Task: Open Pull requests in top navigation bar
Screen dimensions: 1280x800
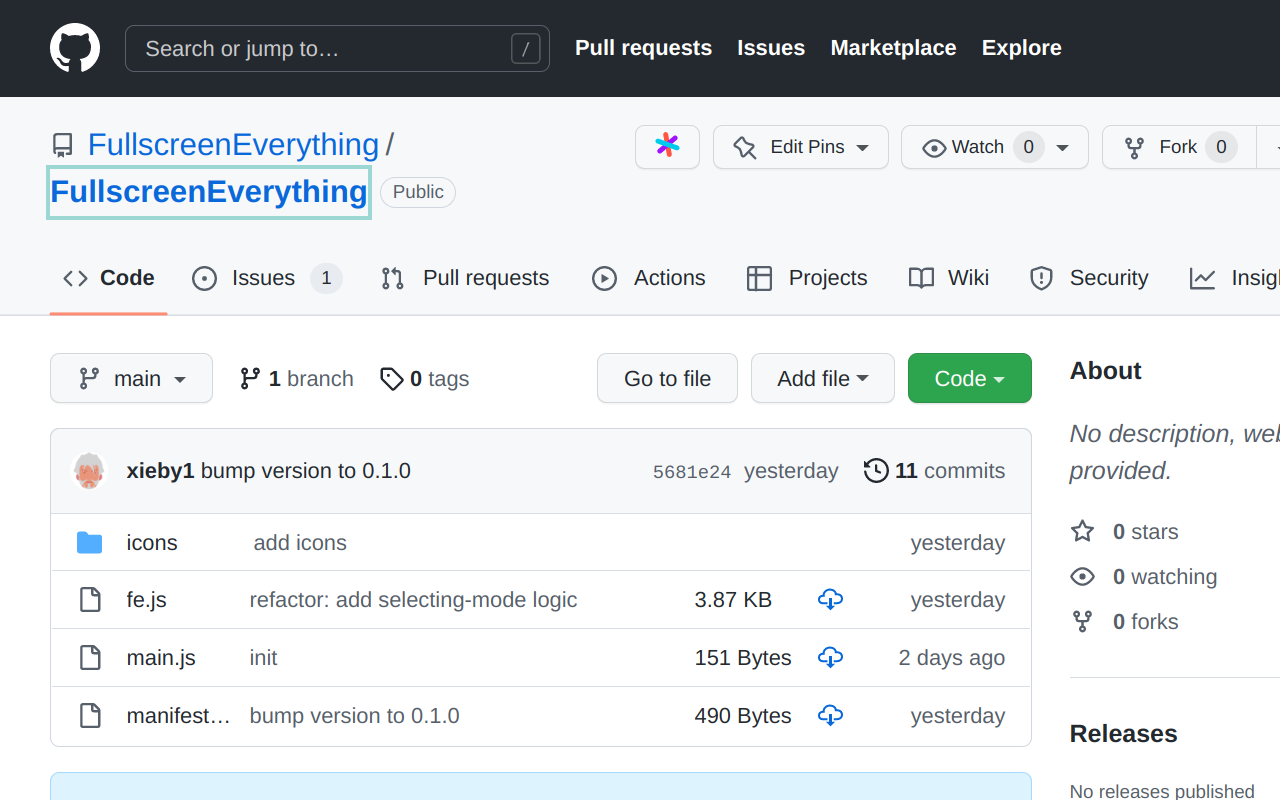Action: pos(643,48)
